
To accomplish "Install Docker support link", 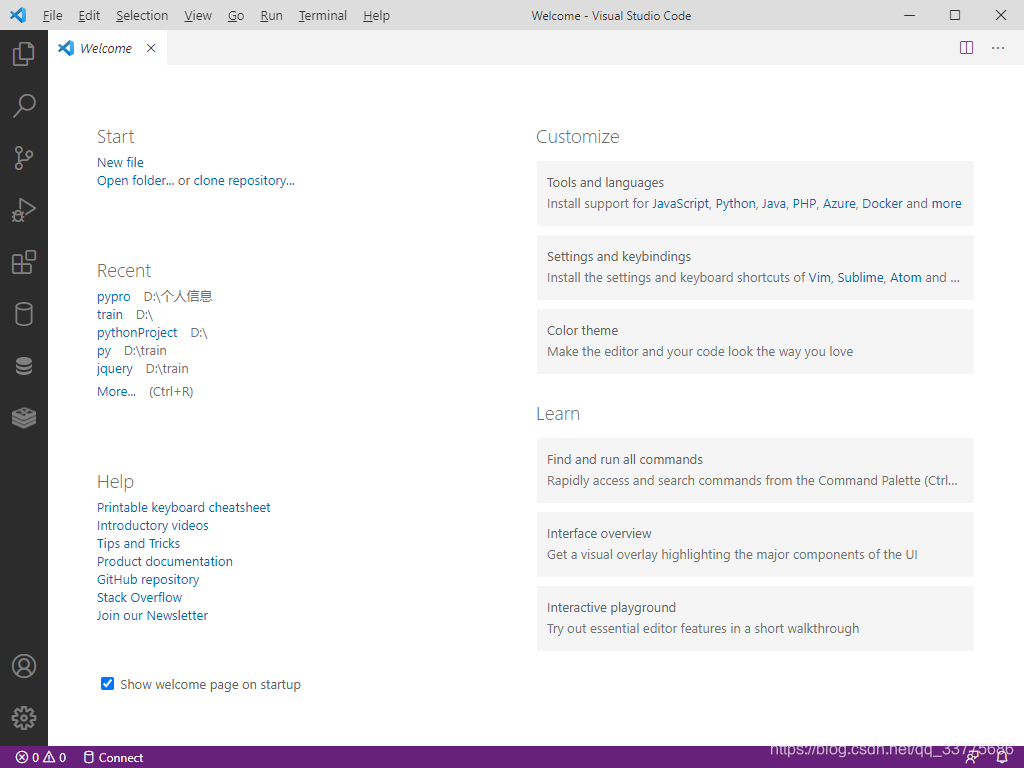I will (882, 204).
